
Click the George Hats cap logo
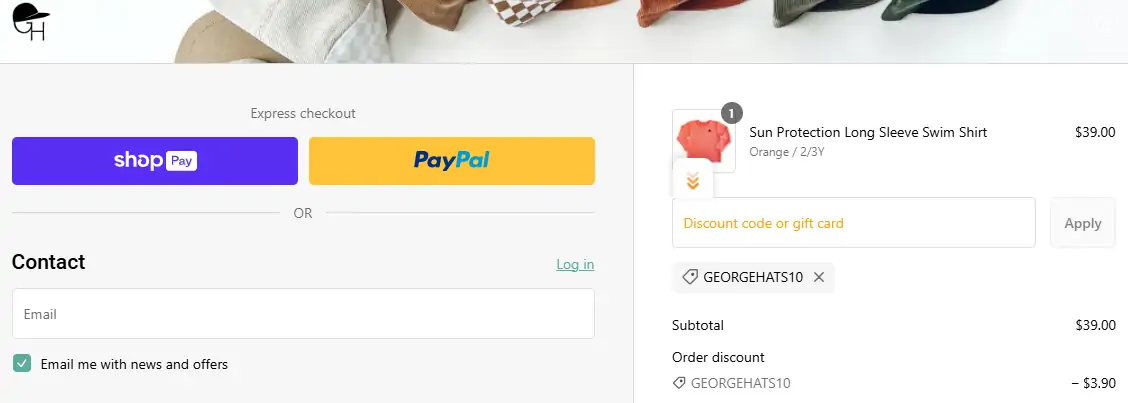(x=31, y=22)
